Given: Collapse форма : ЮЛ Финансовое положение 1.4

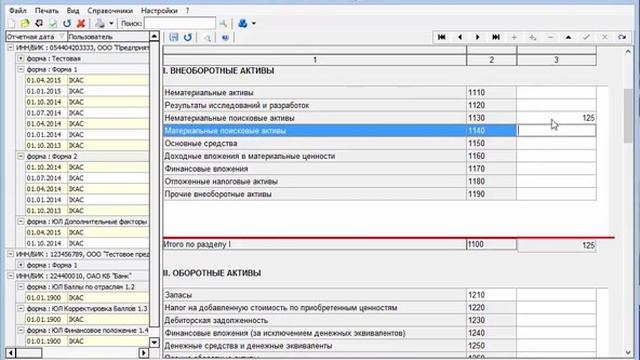Looking at the screenshot, I should [x=20, y=330].
